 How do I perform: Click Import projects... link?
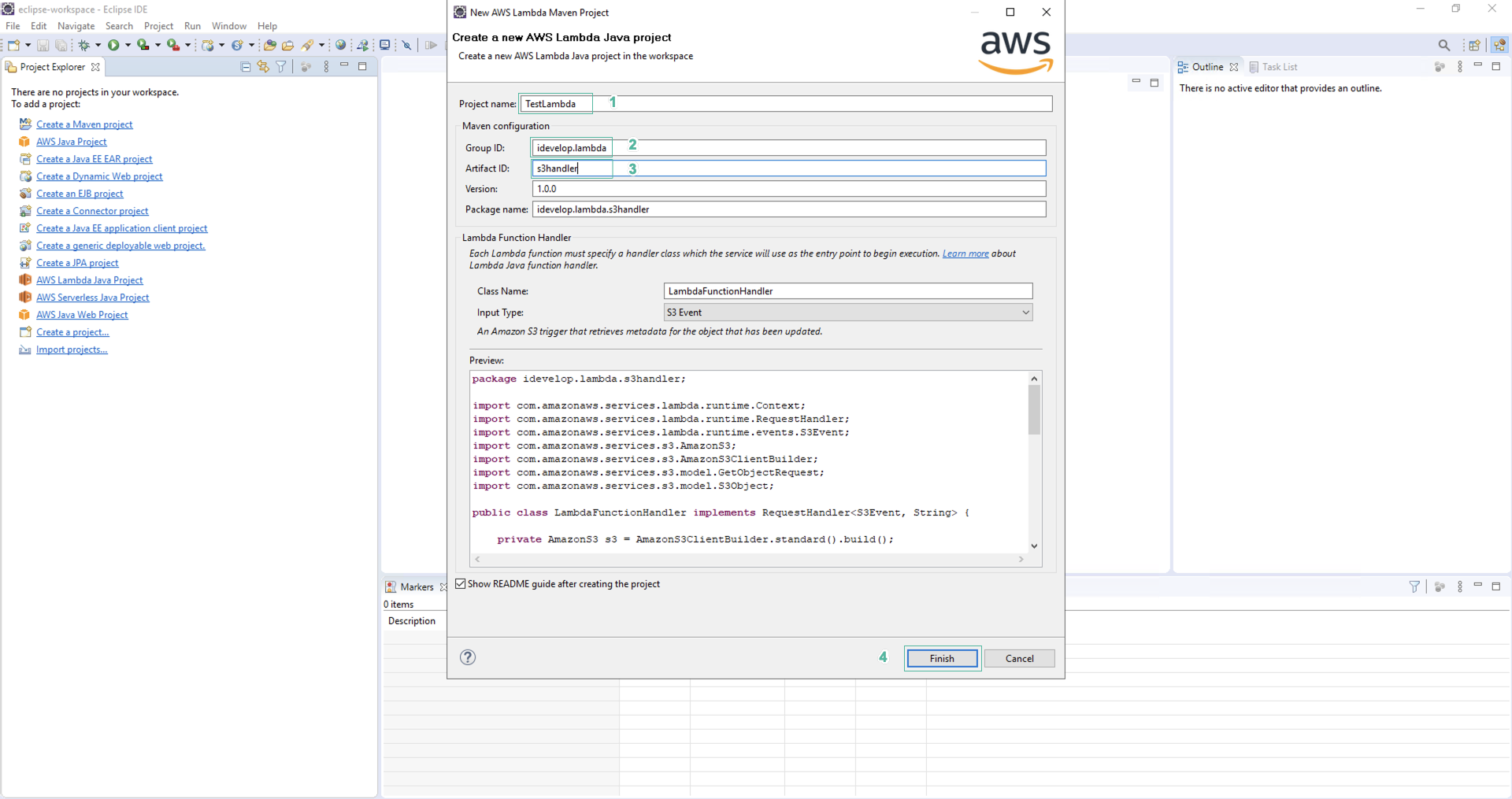click(x=72, y=350)
